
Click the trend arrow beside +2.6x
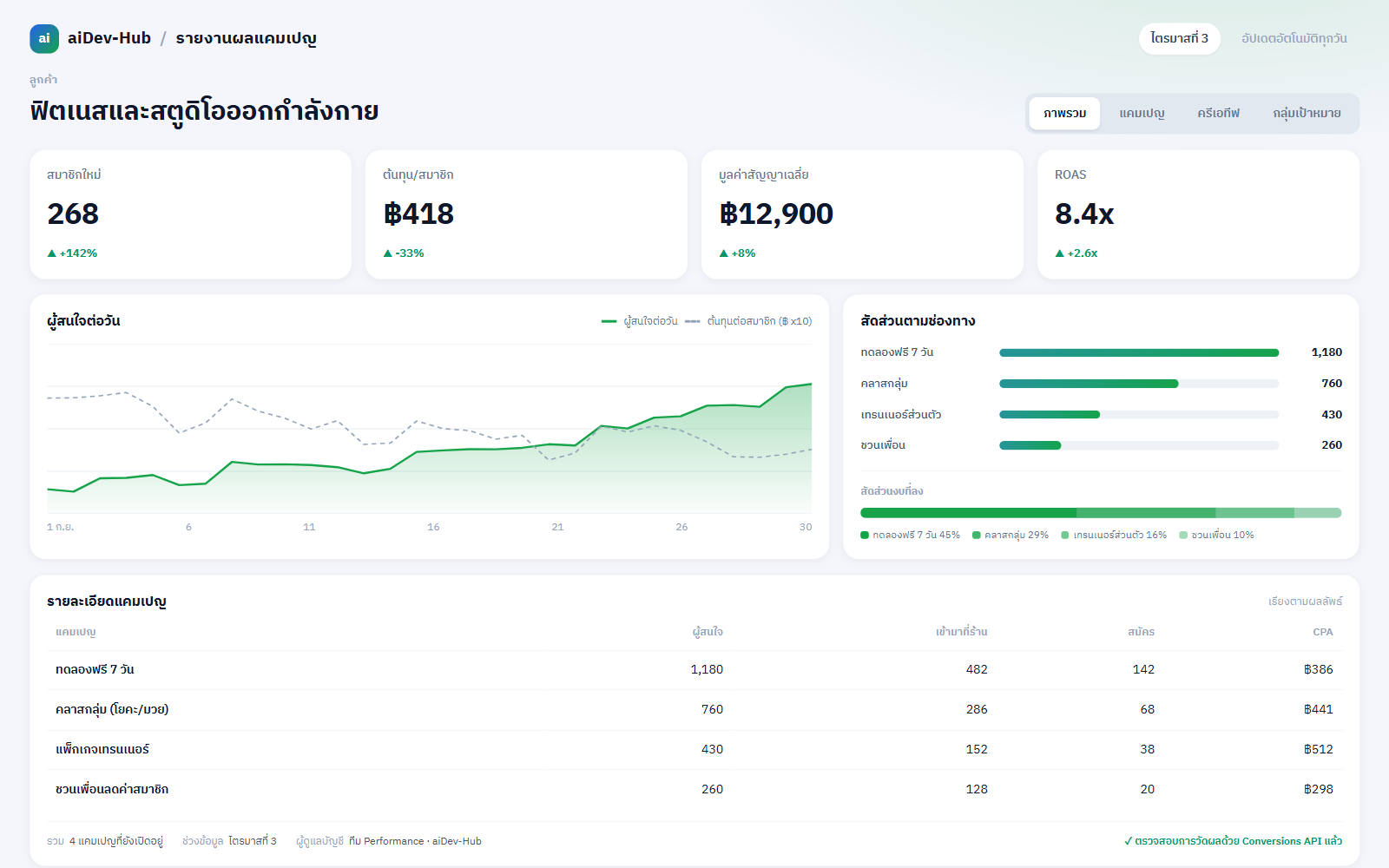point(1060,253)
